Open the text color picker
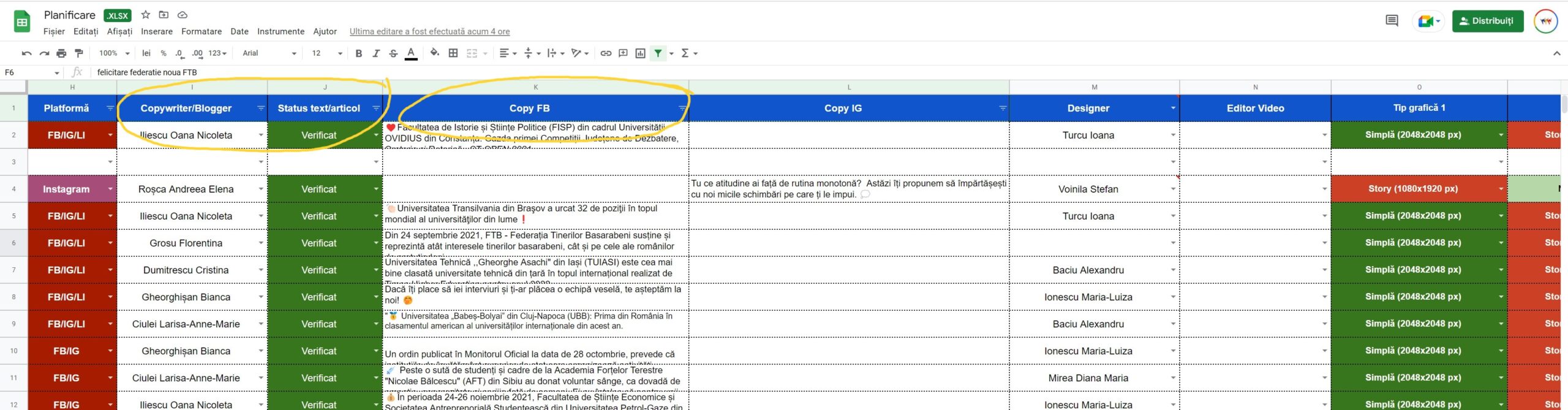 pos(411,53)
